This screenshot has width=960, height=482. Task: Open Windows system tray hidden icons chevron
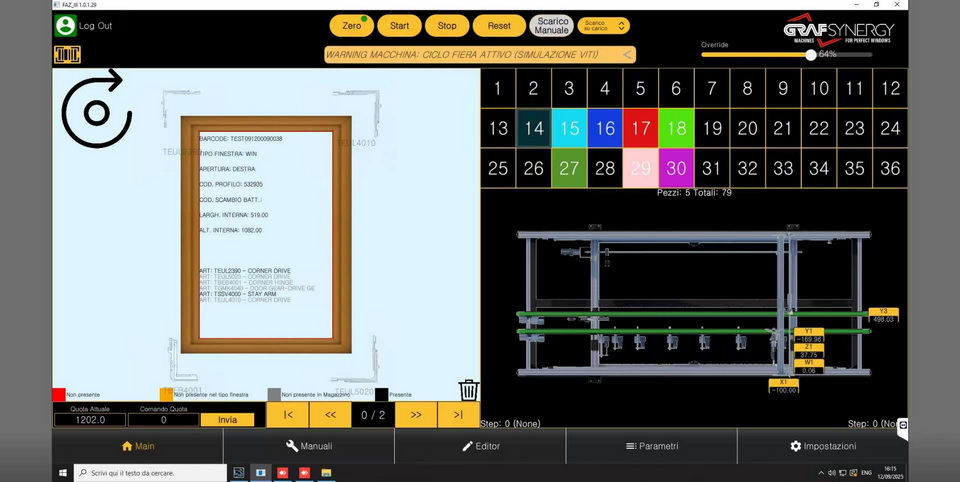(x=829, y=472)
